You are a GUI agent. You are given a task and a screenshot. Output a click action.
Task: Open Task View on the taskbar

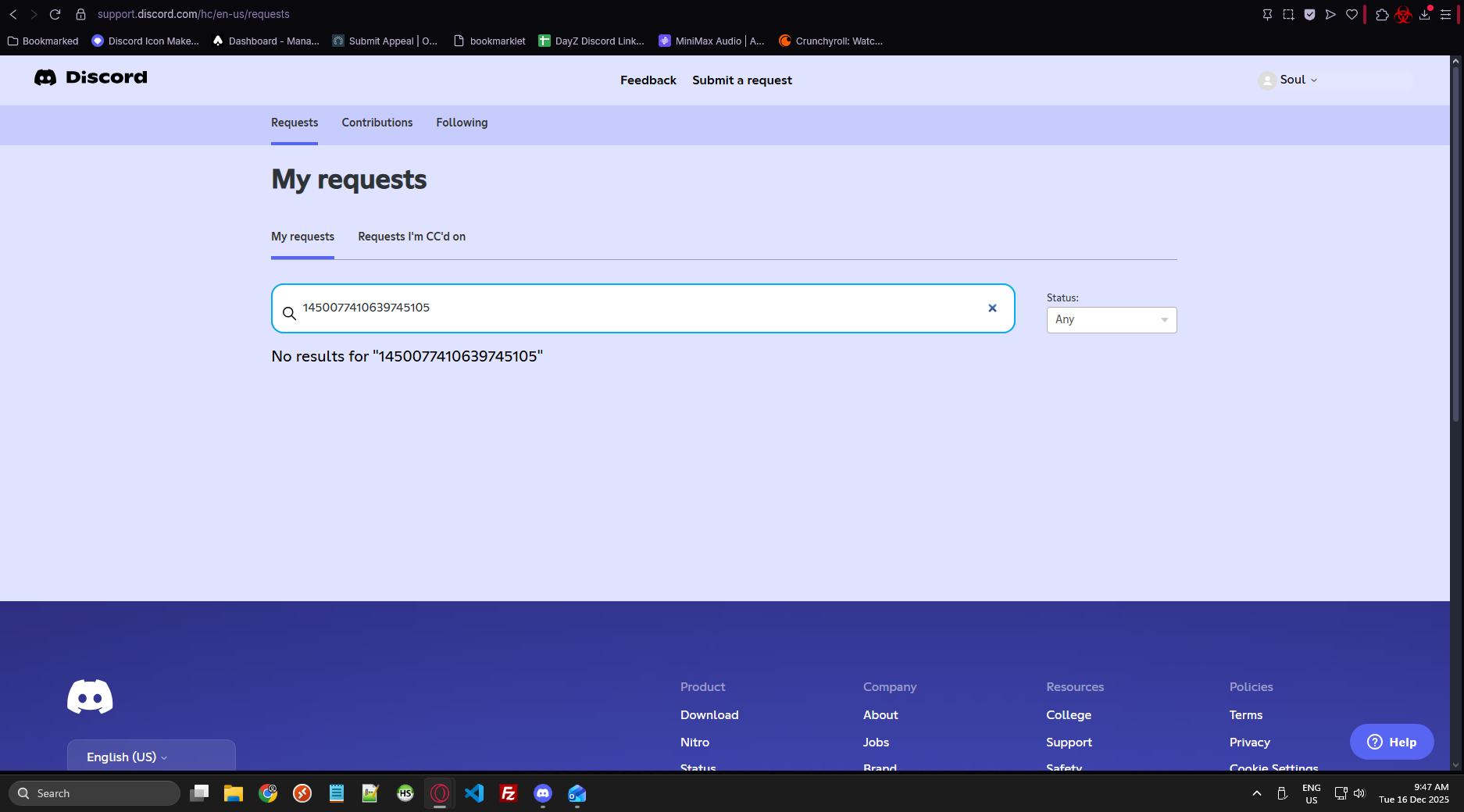(199, 793)
